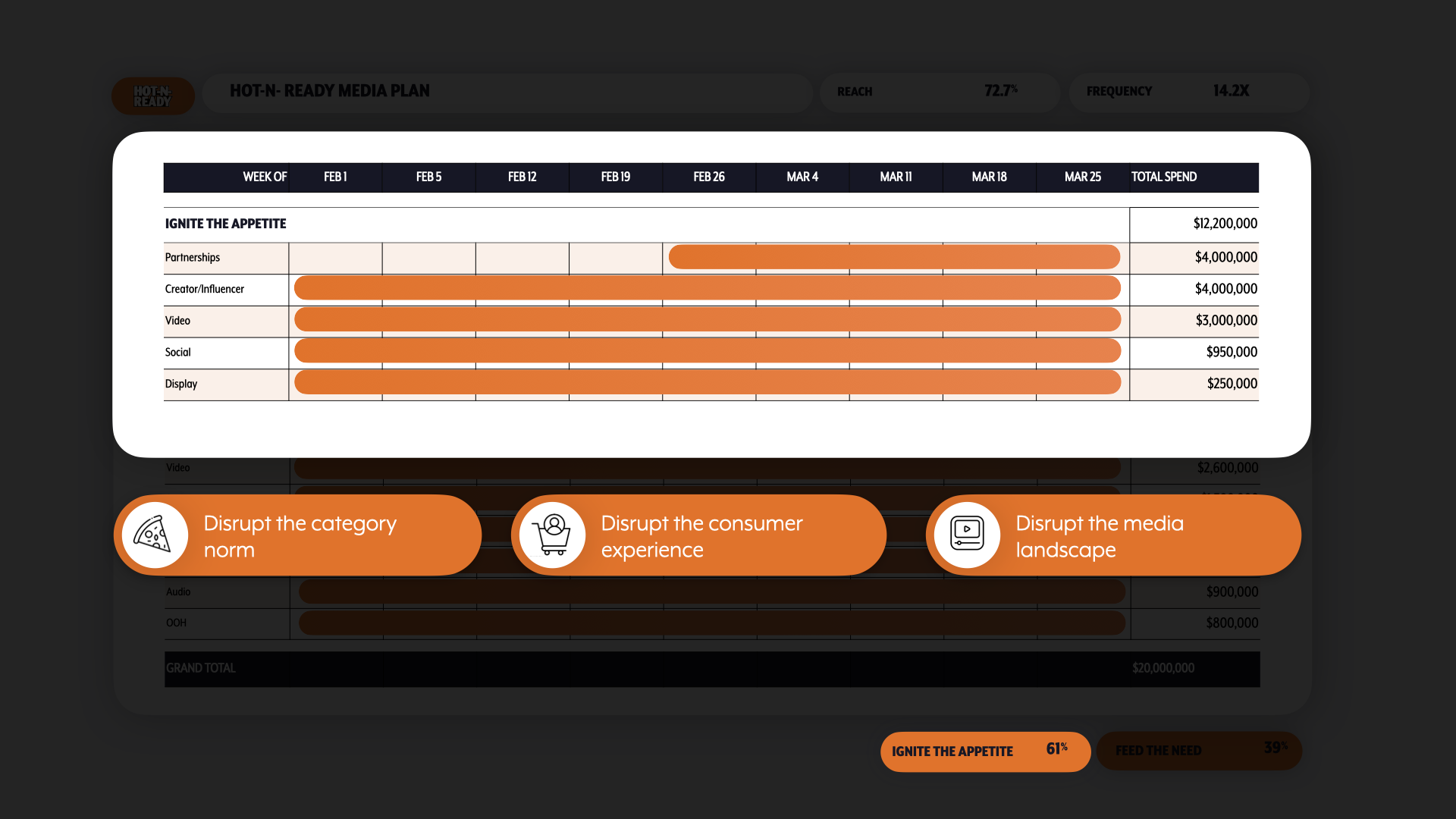
Task: Click the Display row label
Action: (181, 384)
